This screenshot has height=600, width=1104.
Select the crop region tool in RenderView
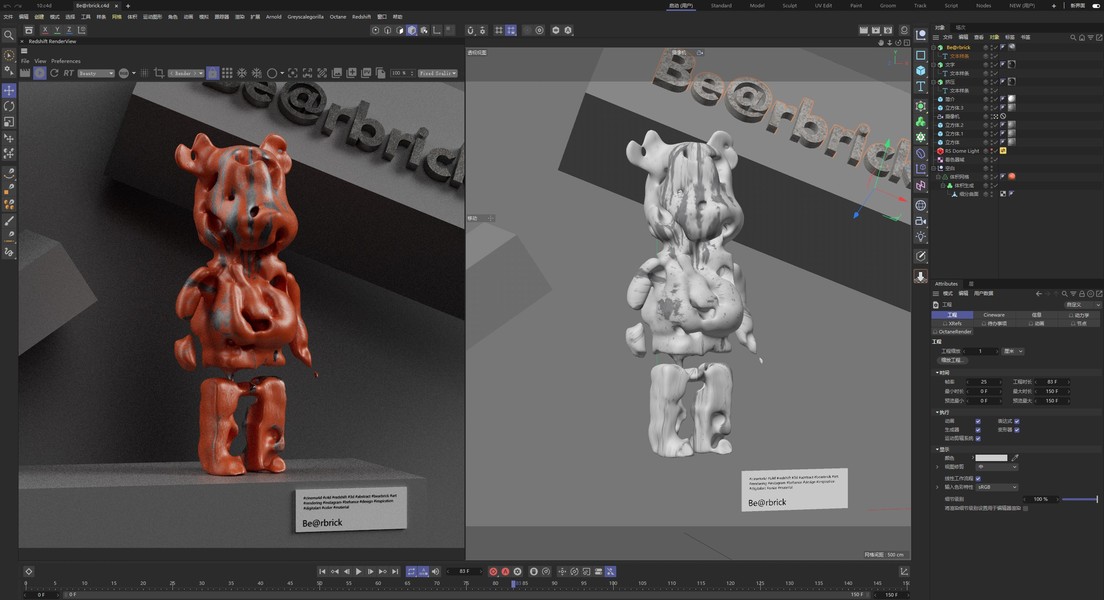click(x=158, y=73)
